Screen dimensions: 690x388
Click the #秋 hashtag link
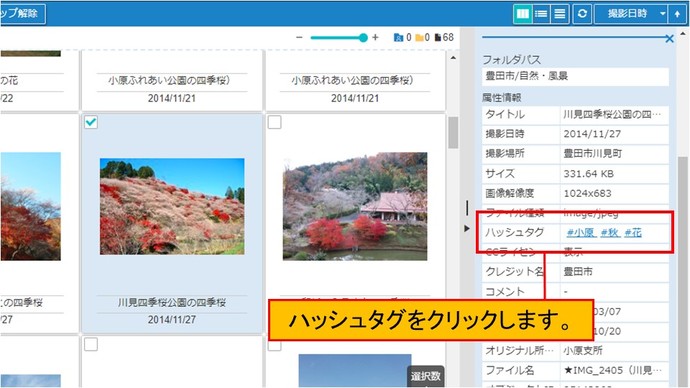(610, 232)
